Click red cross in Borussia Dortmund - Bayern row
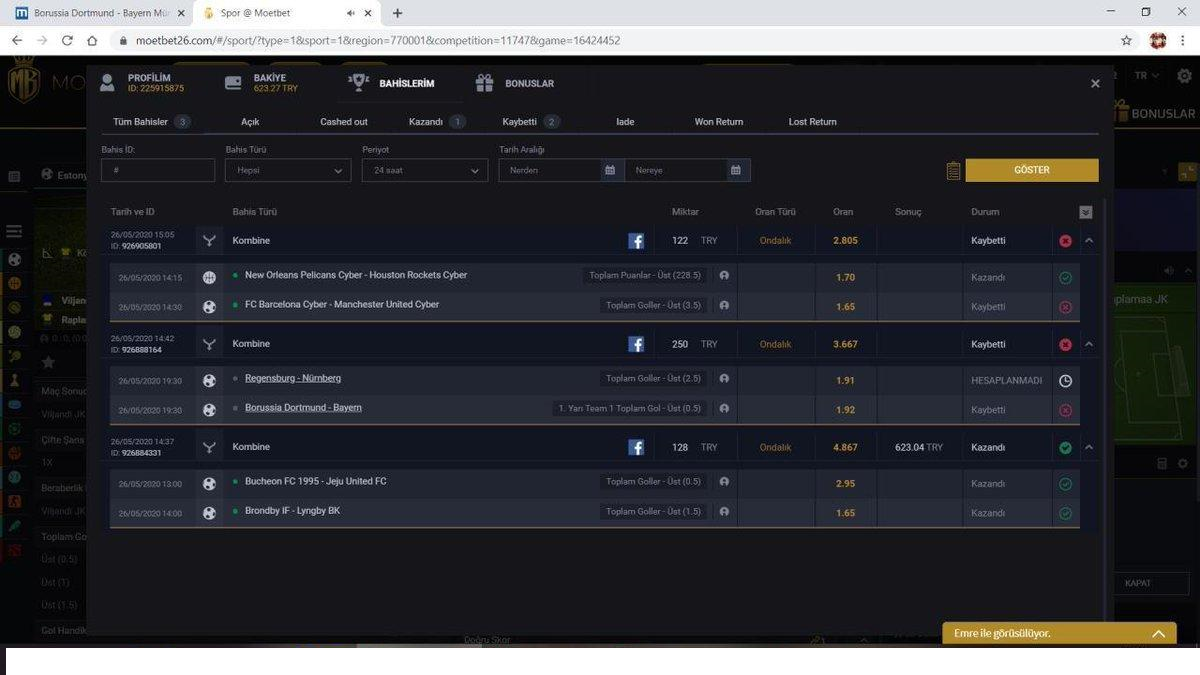The image size is (1200, 675). pos(1065,410)
